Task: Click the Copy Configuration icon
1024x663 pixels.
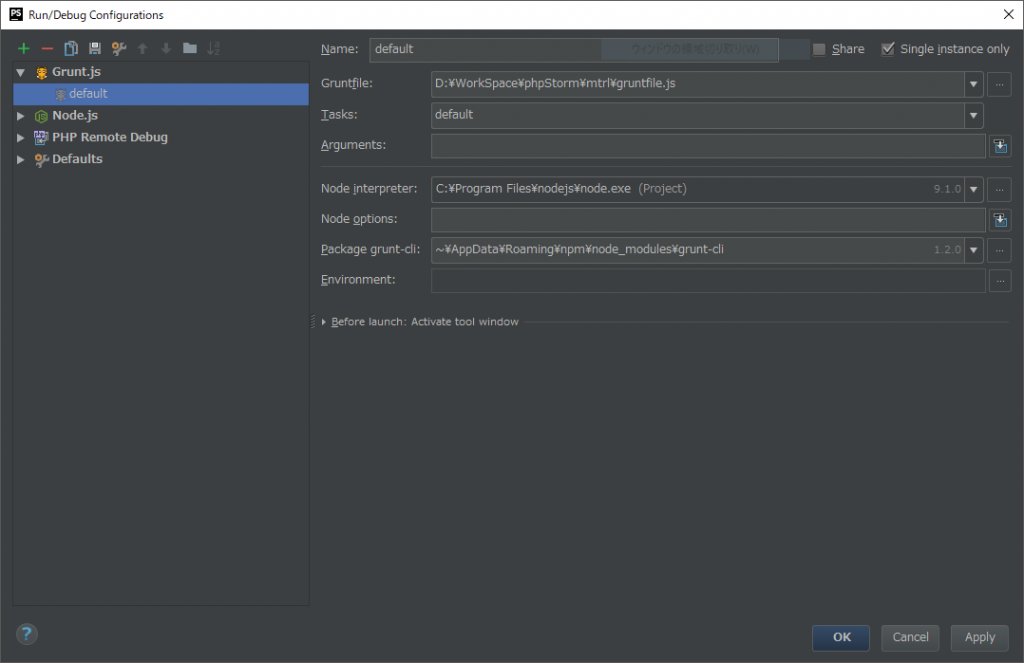Action: (71, 49)
